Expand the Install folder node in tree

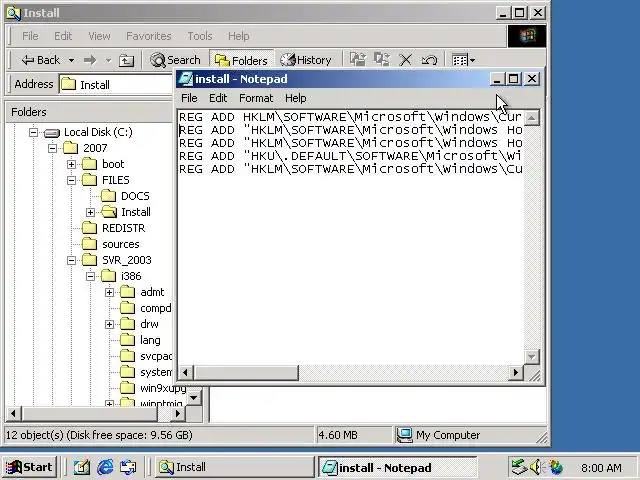91,212
